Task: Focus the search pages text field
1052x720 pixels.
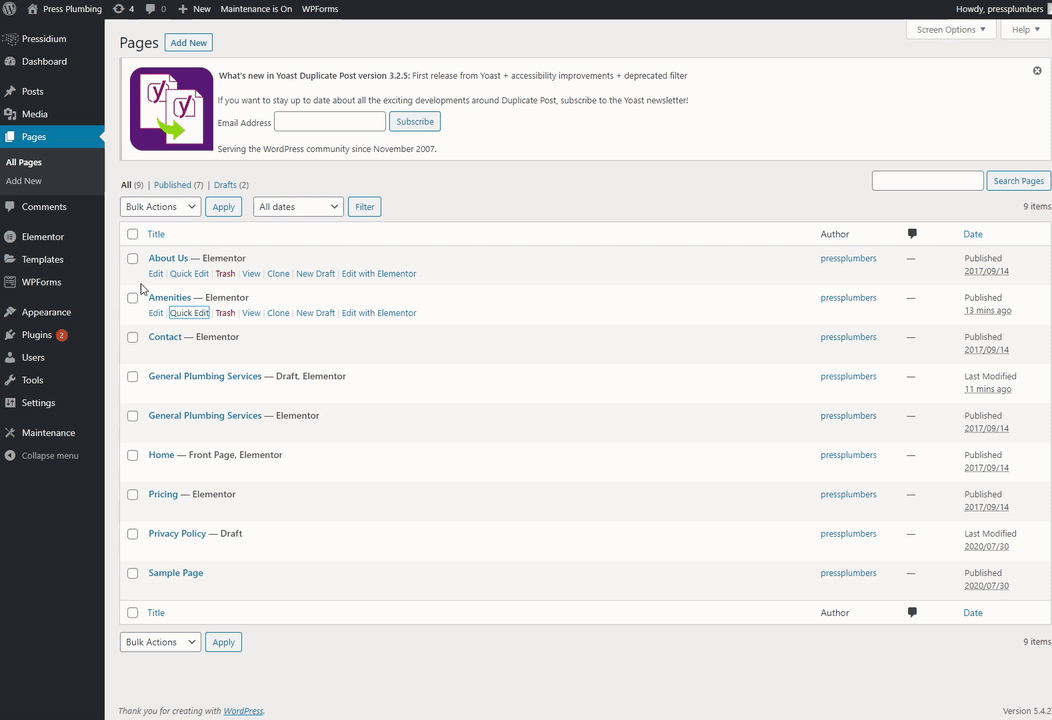Action: [x=928, y=181]
